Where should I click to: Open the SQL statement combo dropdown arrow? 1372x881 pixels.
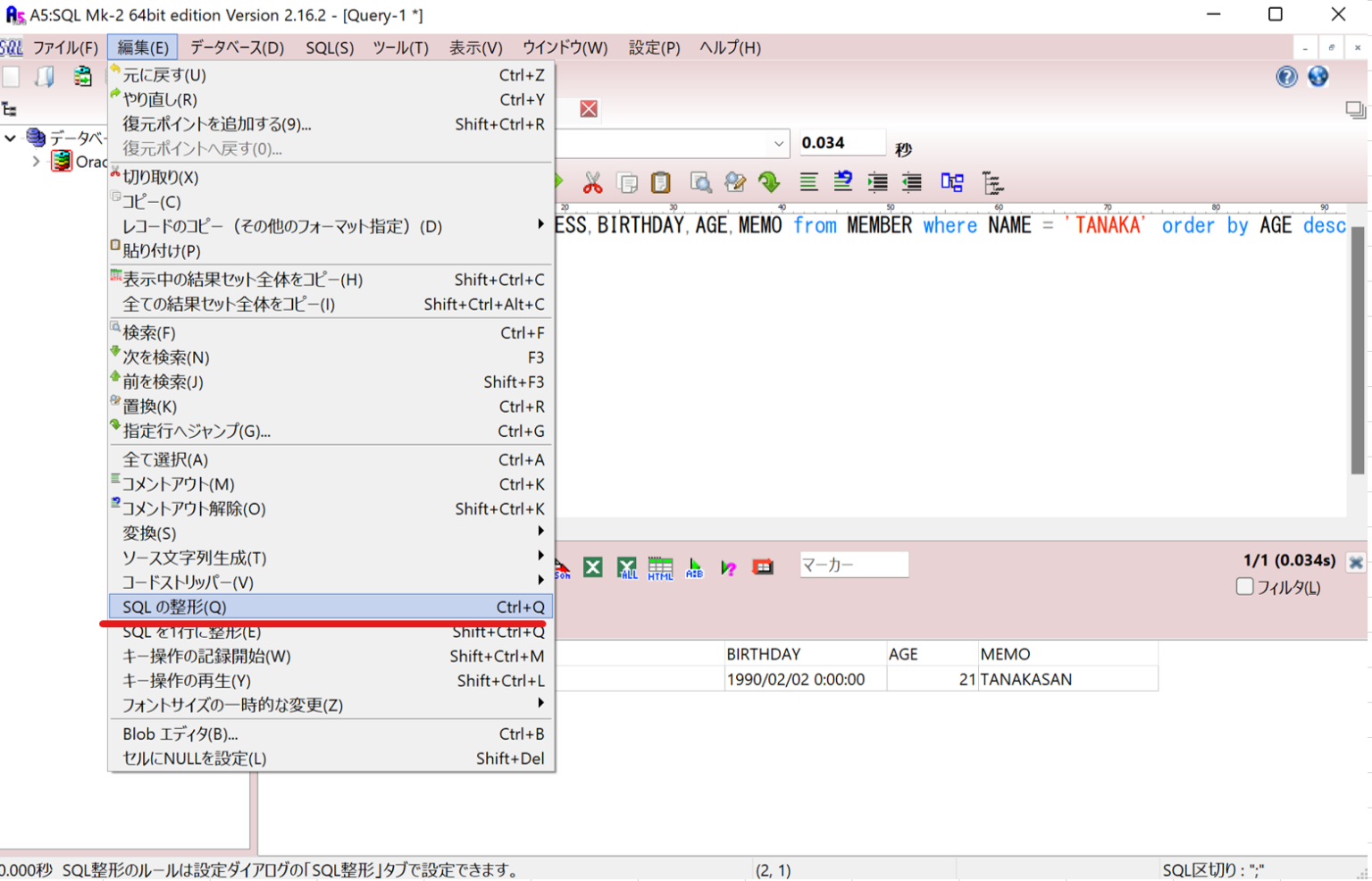(x=778, y=143)
